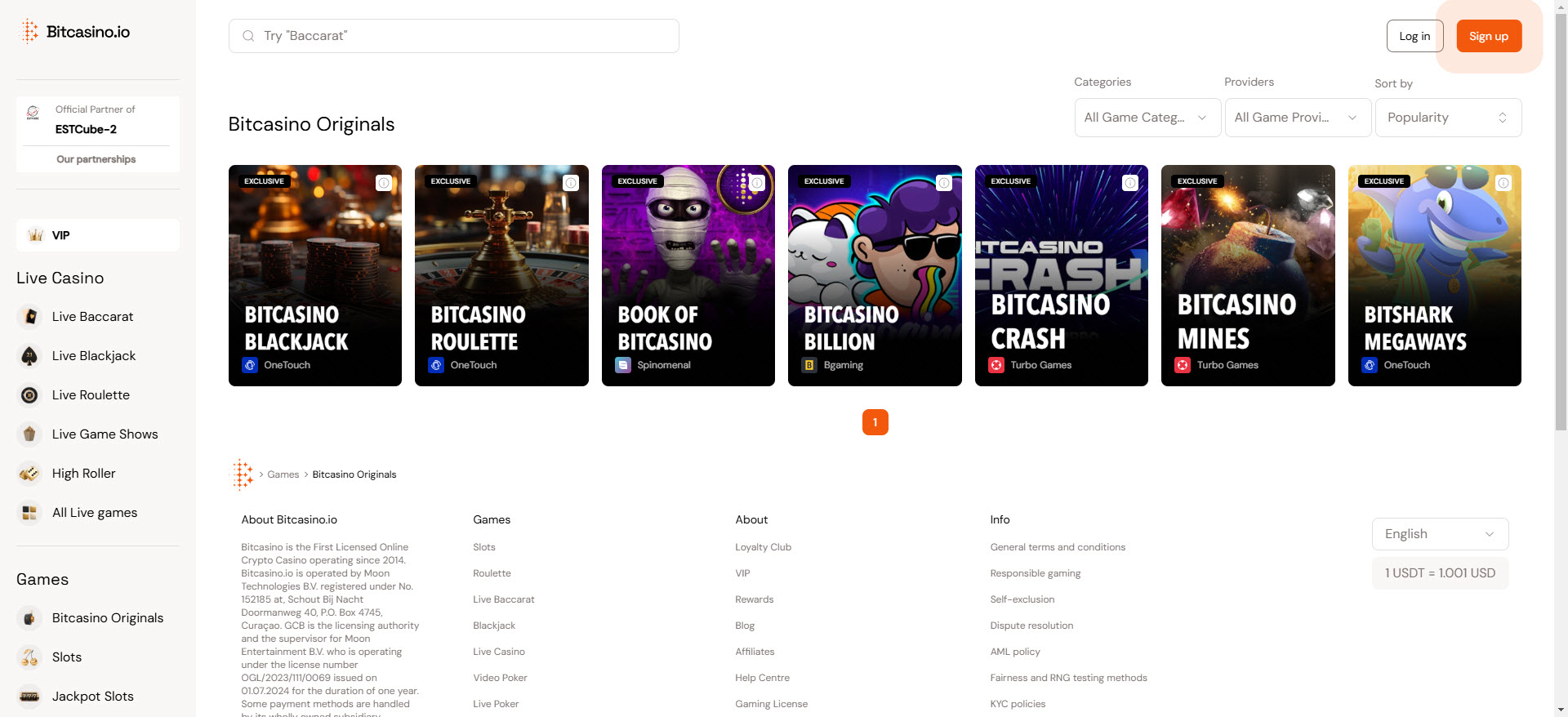Click Bgaming provider icon on Bitcasino Billion
1568x717 pixels.
point(809,365)
